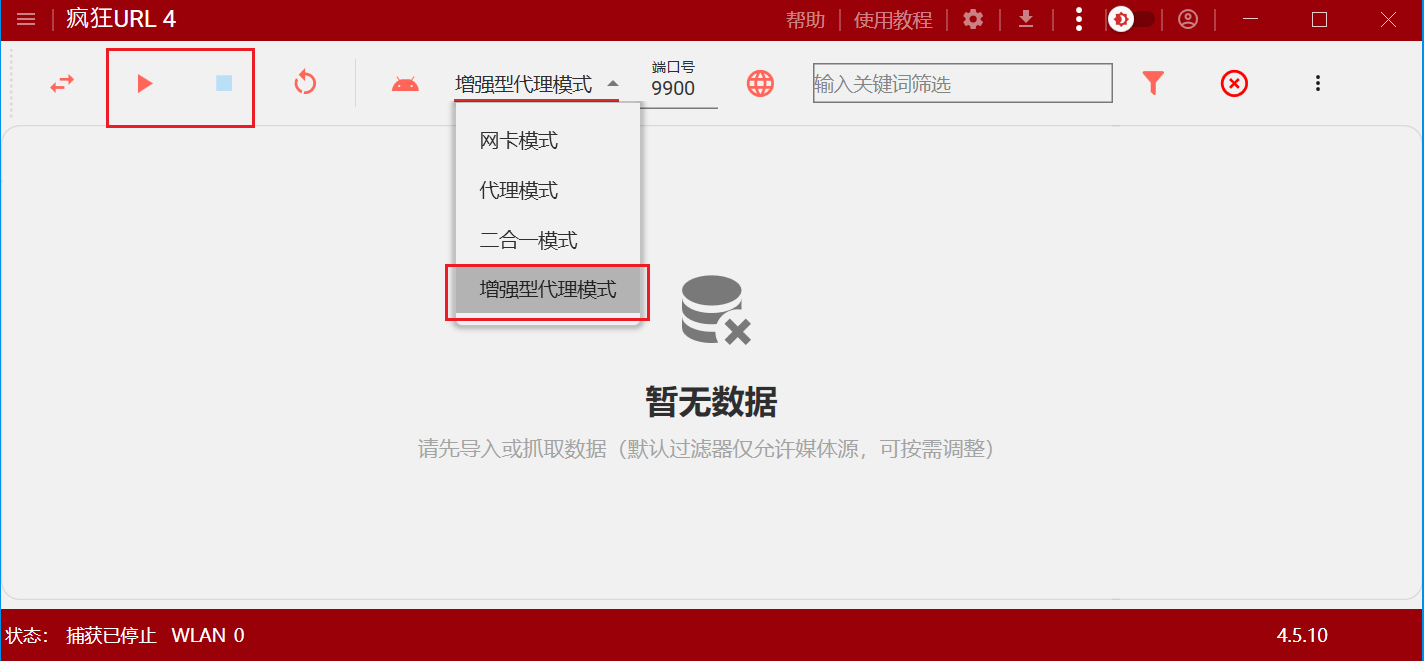Start the capture with the play icon

(144, 84)
